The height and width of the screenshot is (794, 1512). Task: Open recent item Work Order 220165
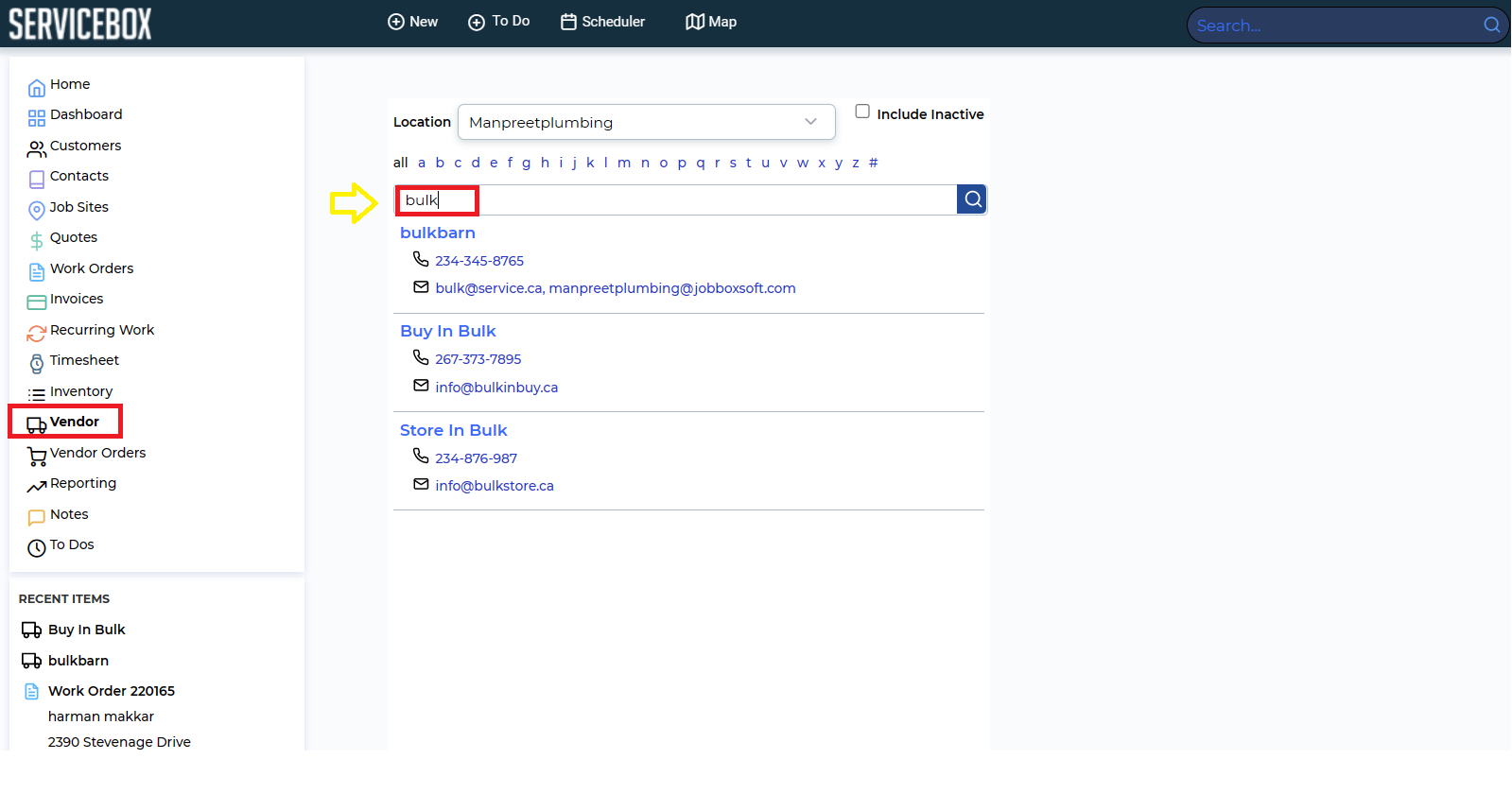pyautogui.click(x=112, y=691)
